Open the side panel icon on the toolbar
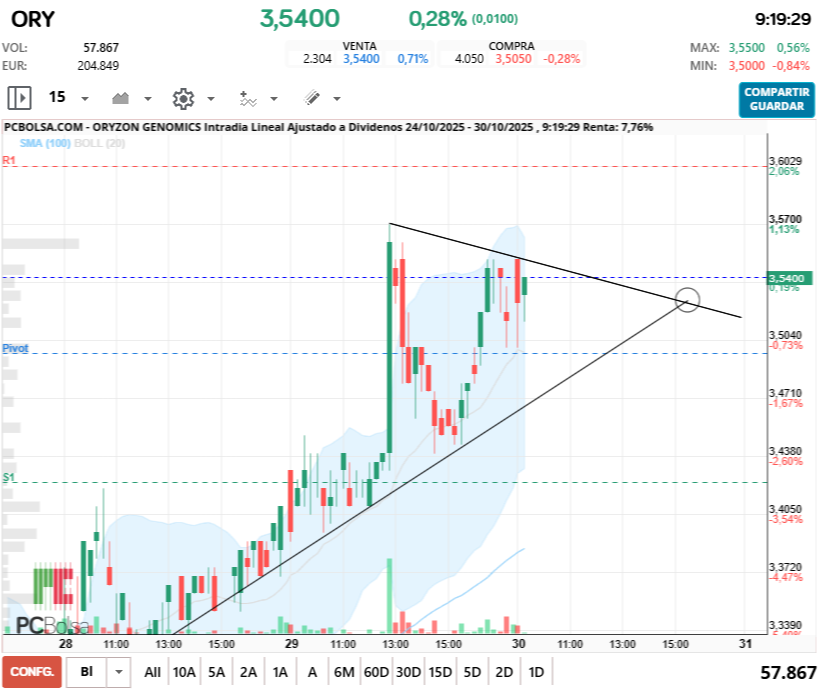830x693 pixels. tap(18, 97)
